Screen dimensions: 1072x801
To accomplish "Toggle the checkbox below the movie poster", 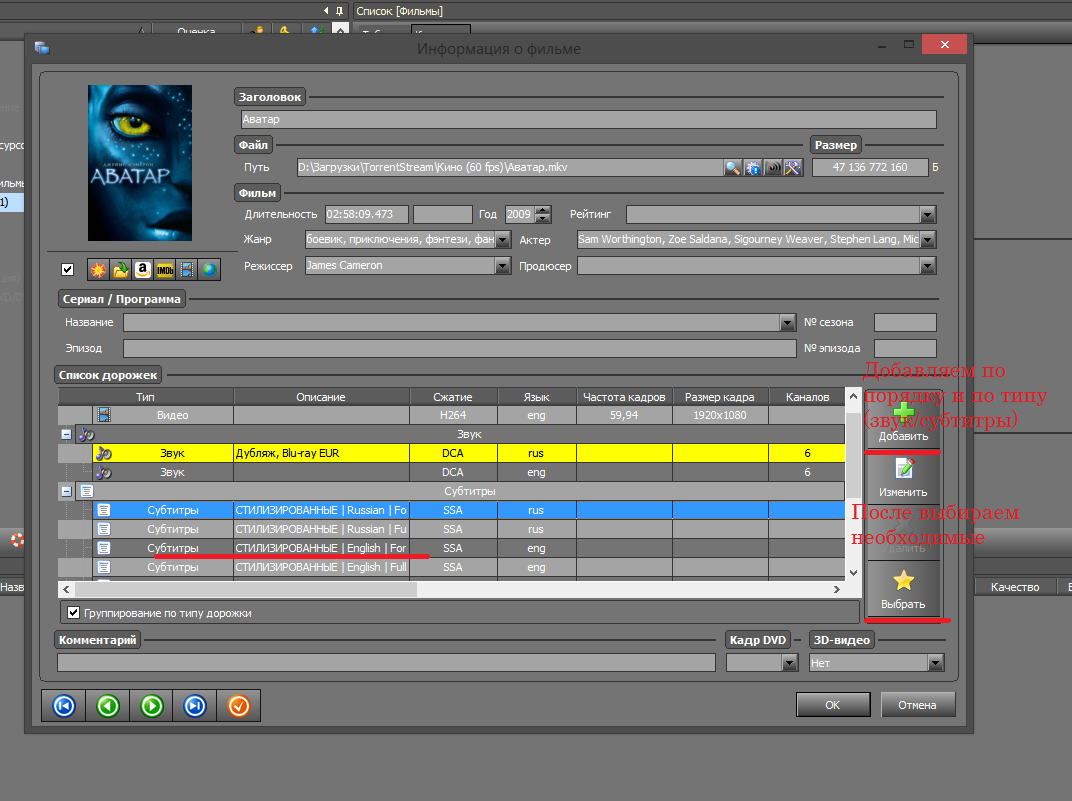I will point(68,269).
